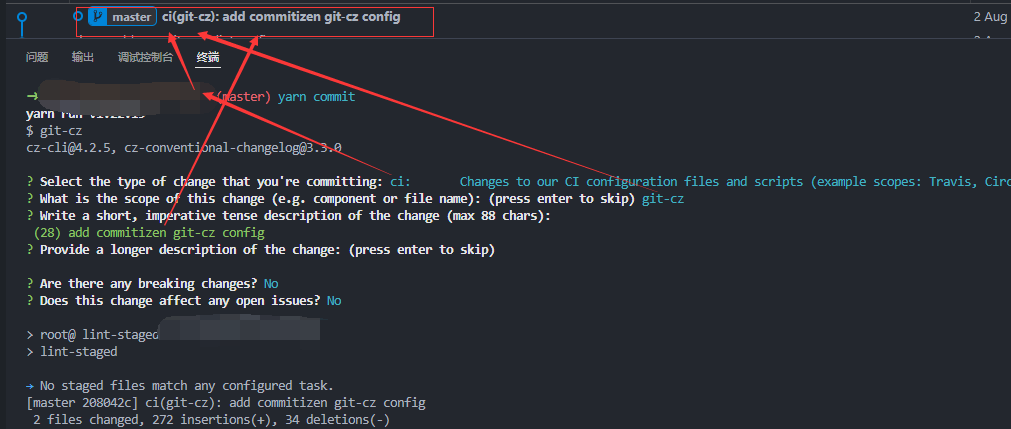Open commit 'ci(git-cz): add commitizen git-cz config'
Screen dimensions: 1011x429
click(281, 17)
